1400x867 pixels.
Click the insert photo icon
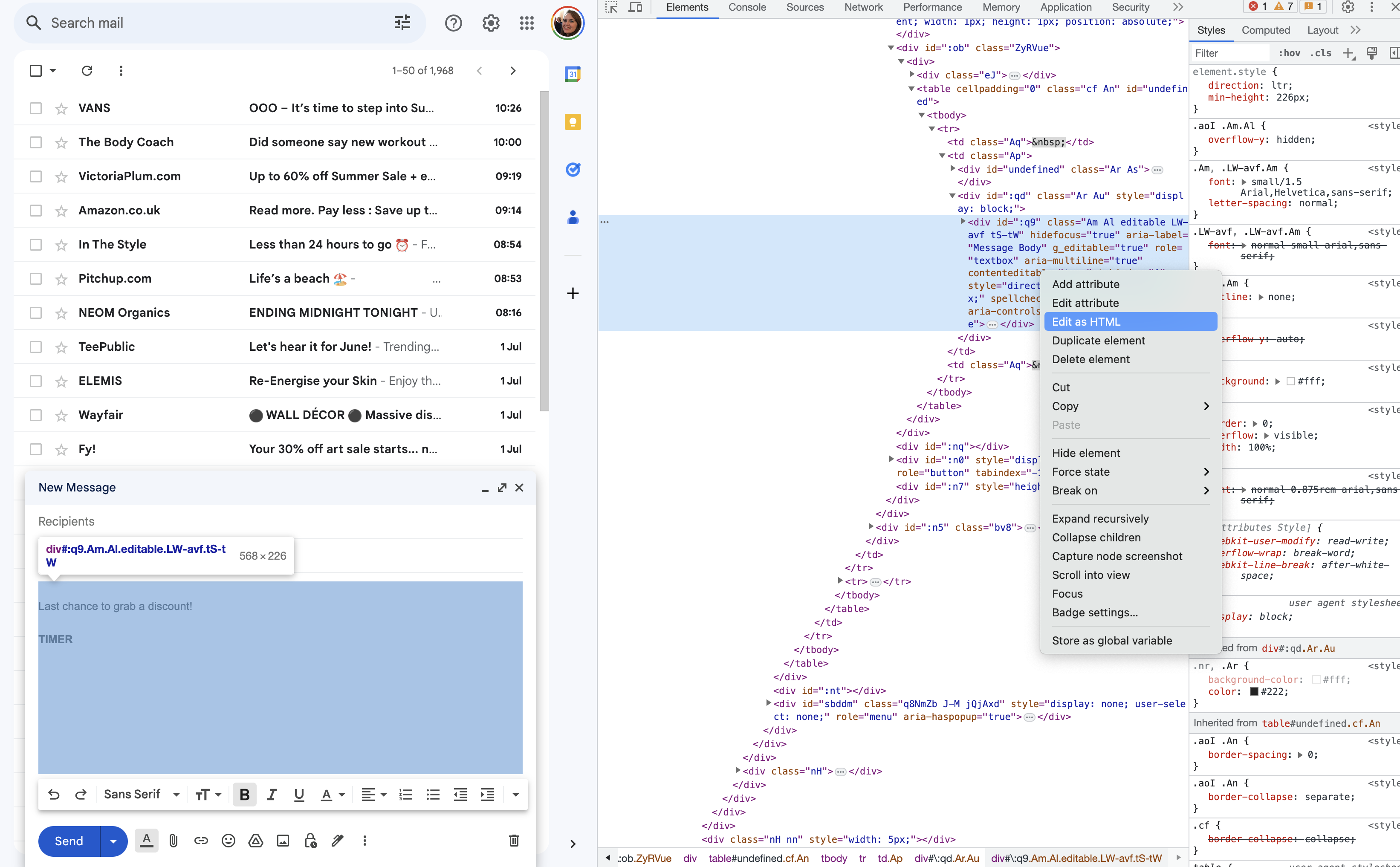283,841
